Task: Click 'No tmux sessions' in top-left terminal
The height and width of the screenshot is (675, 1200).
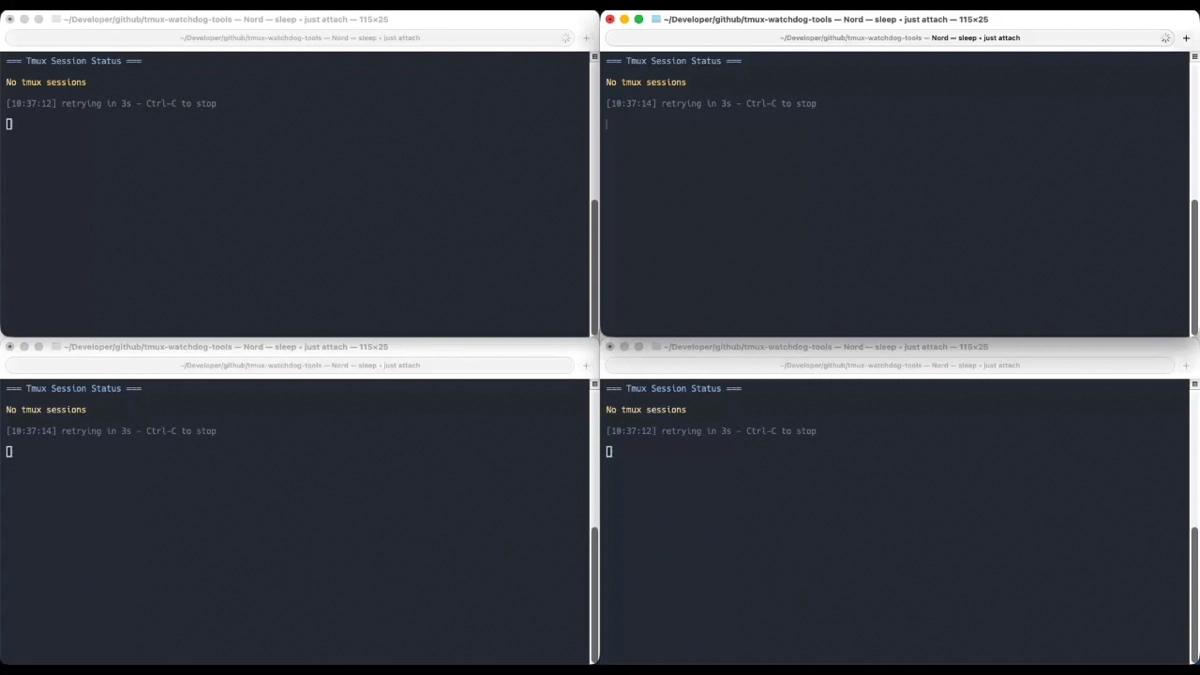Action: (46, 82)
